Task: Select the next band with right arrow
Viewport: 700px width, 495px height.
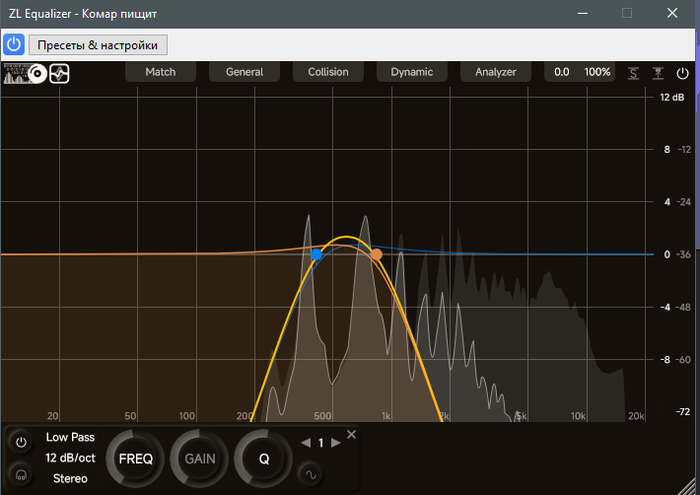Action: [x=336, y=443]
